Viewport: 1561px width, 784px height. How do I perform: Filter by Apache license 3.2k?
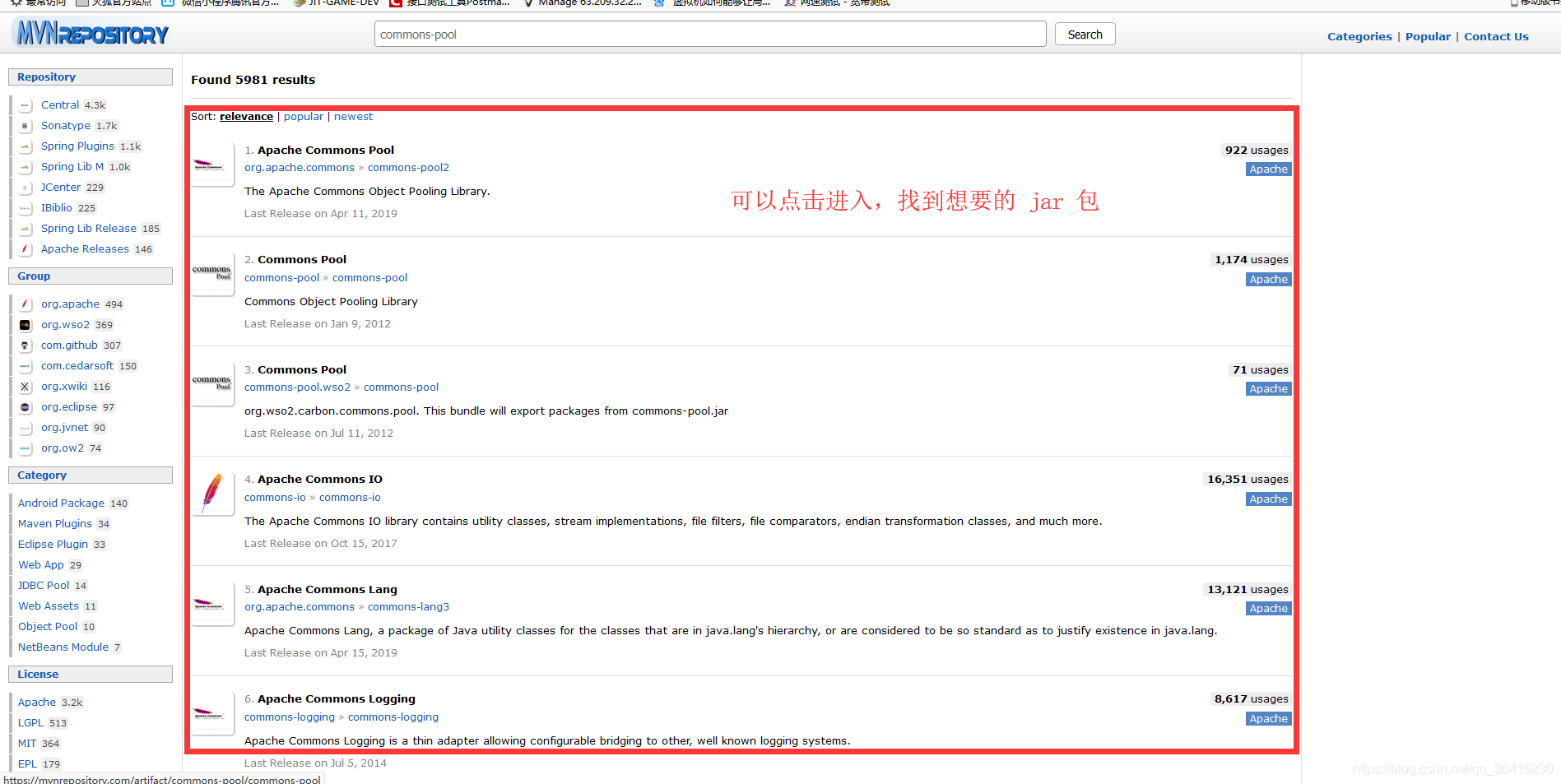point(37,703)
